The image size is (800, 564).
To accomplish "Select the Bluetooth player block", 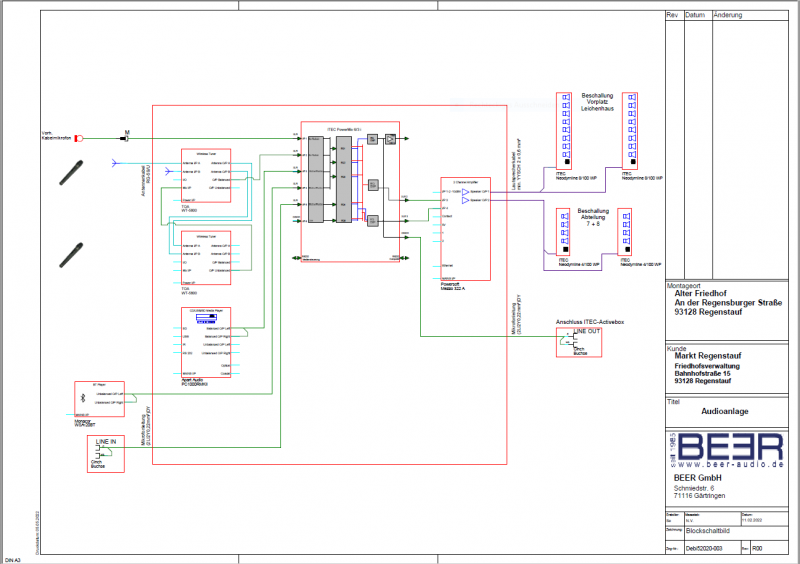I will [99, 399].
